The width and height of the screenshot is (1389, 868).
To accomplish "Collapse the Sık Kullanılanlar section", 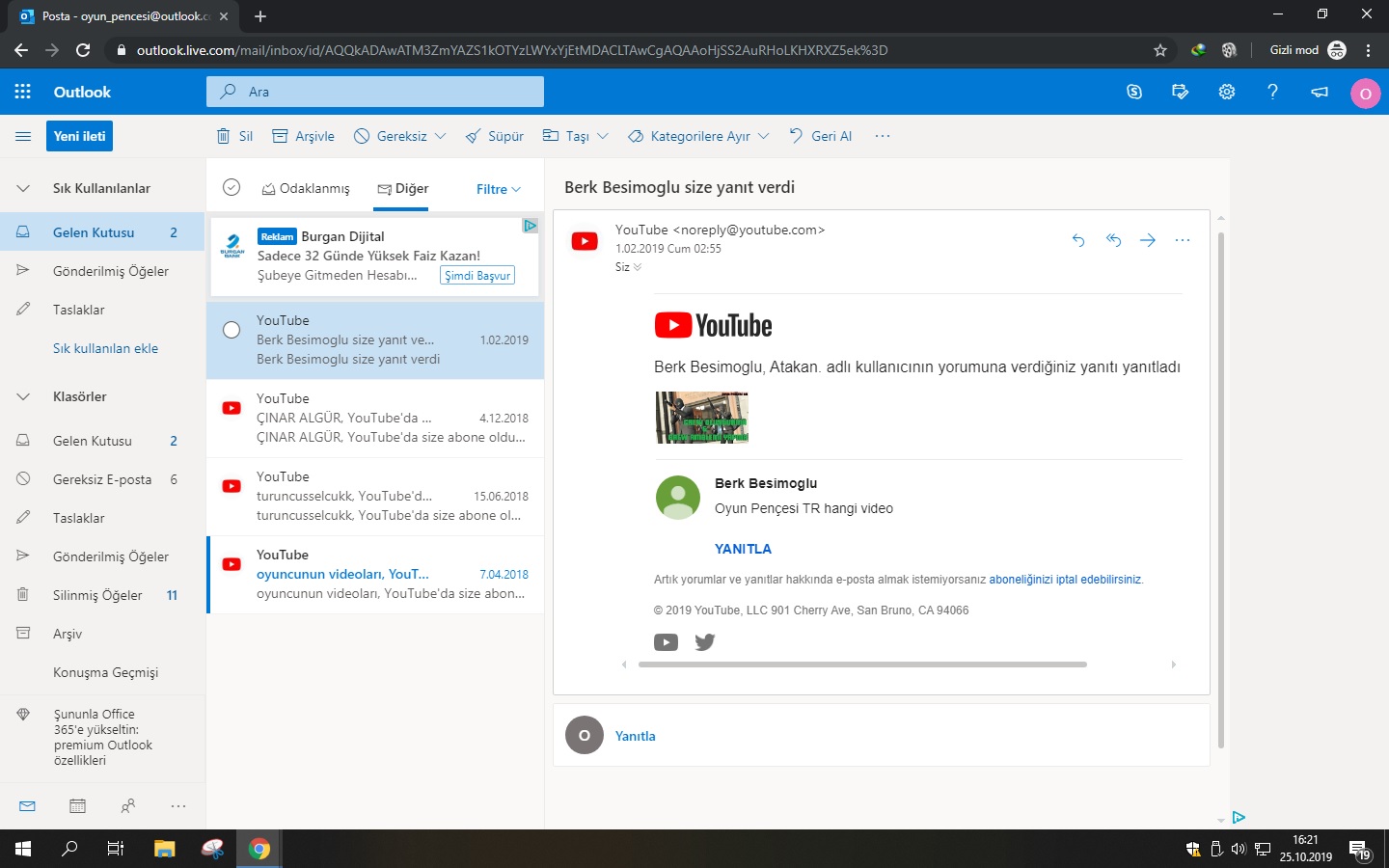I will [22, 187].
